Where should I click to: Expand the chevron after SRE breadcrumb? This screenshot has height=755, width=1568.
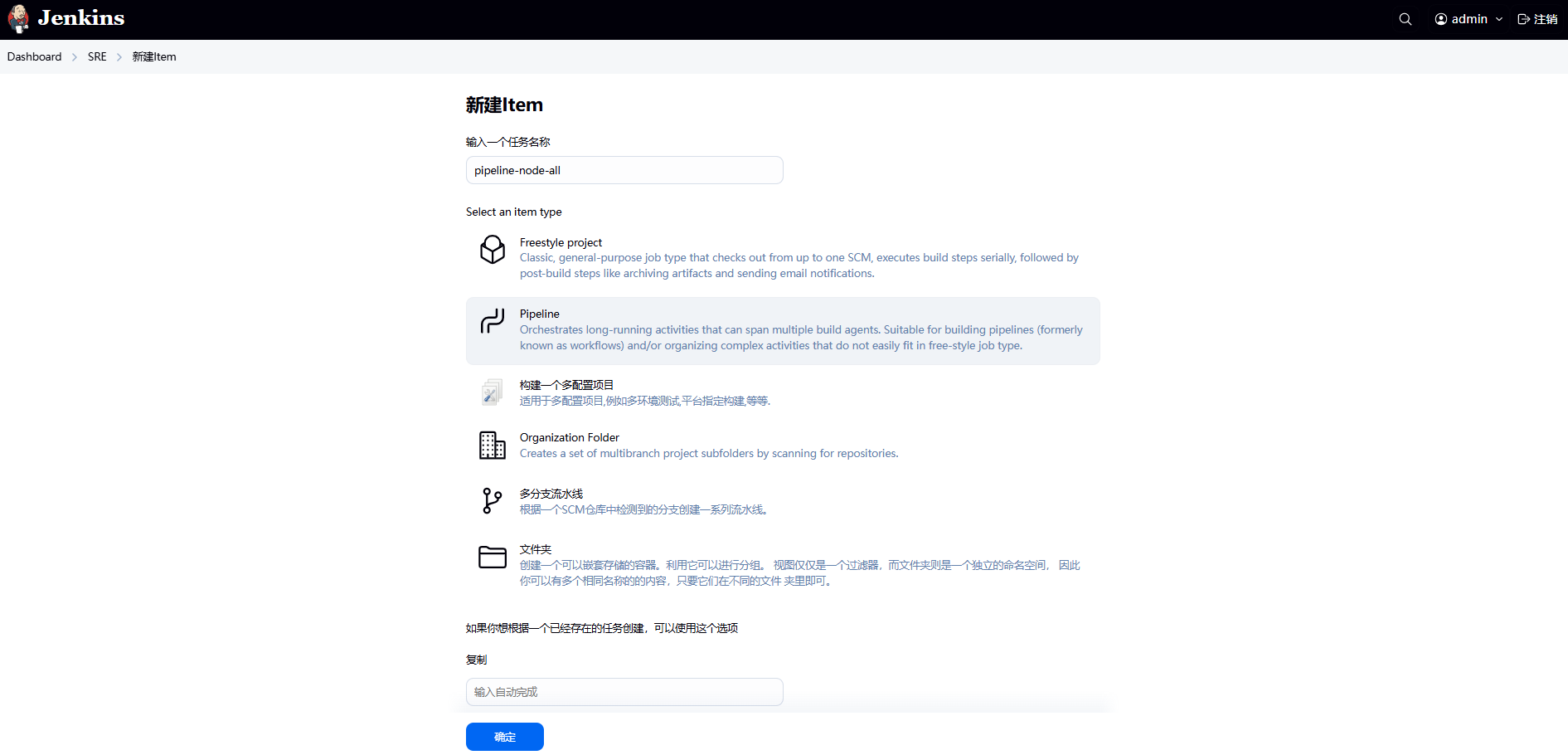click(x=119, y=57)
